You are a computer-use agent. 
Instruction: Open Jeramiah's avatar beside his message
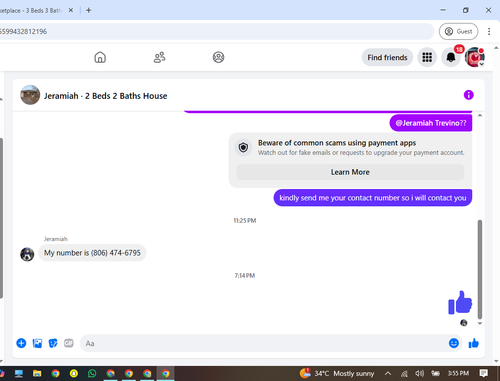(x=27, y=254)
